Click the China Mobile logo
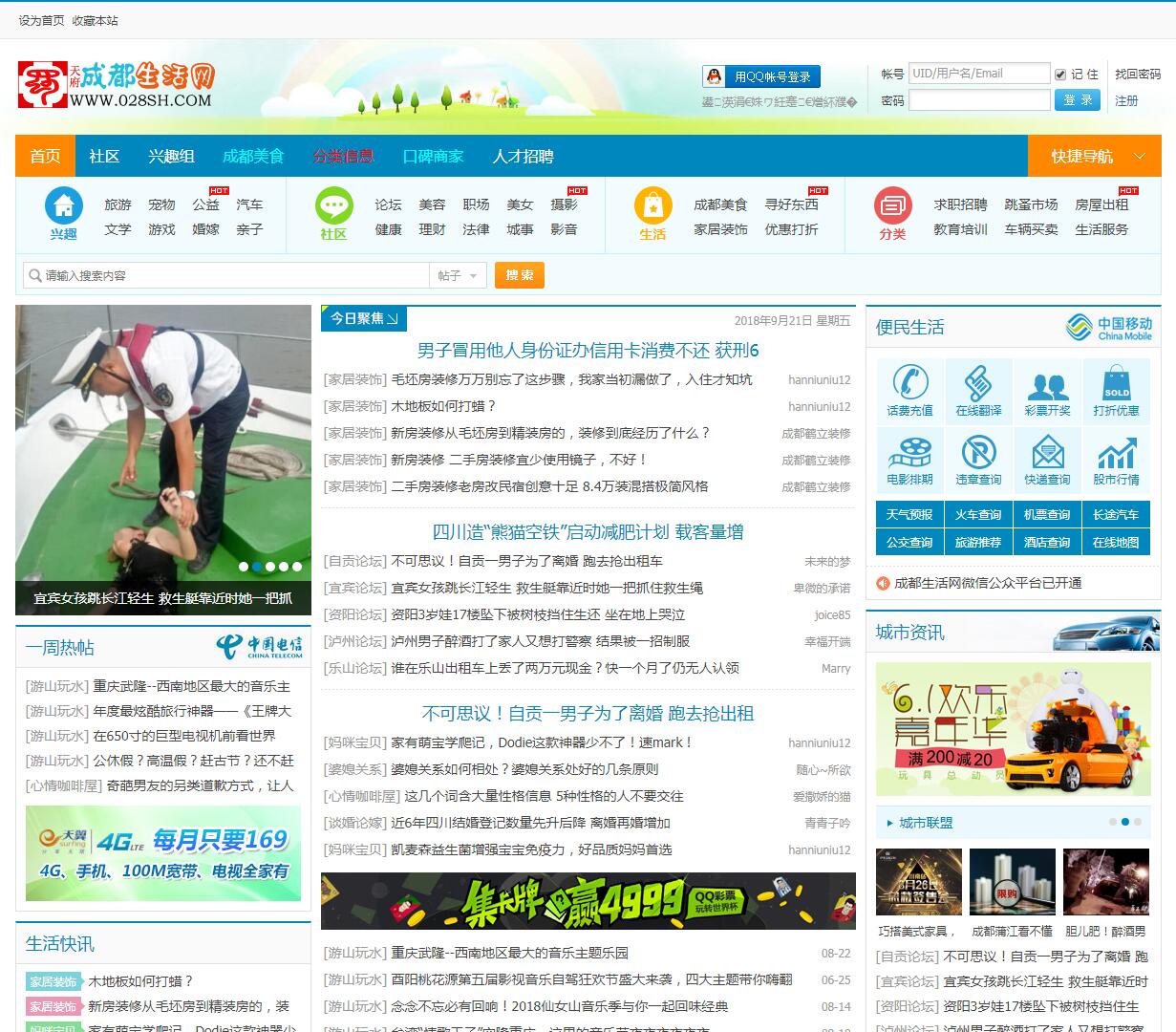This screenshot has height=1032, width=1176. pos(1109,328)
